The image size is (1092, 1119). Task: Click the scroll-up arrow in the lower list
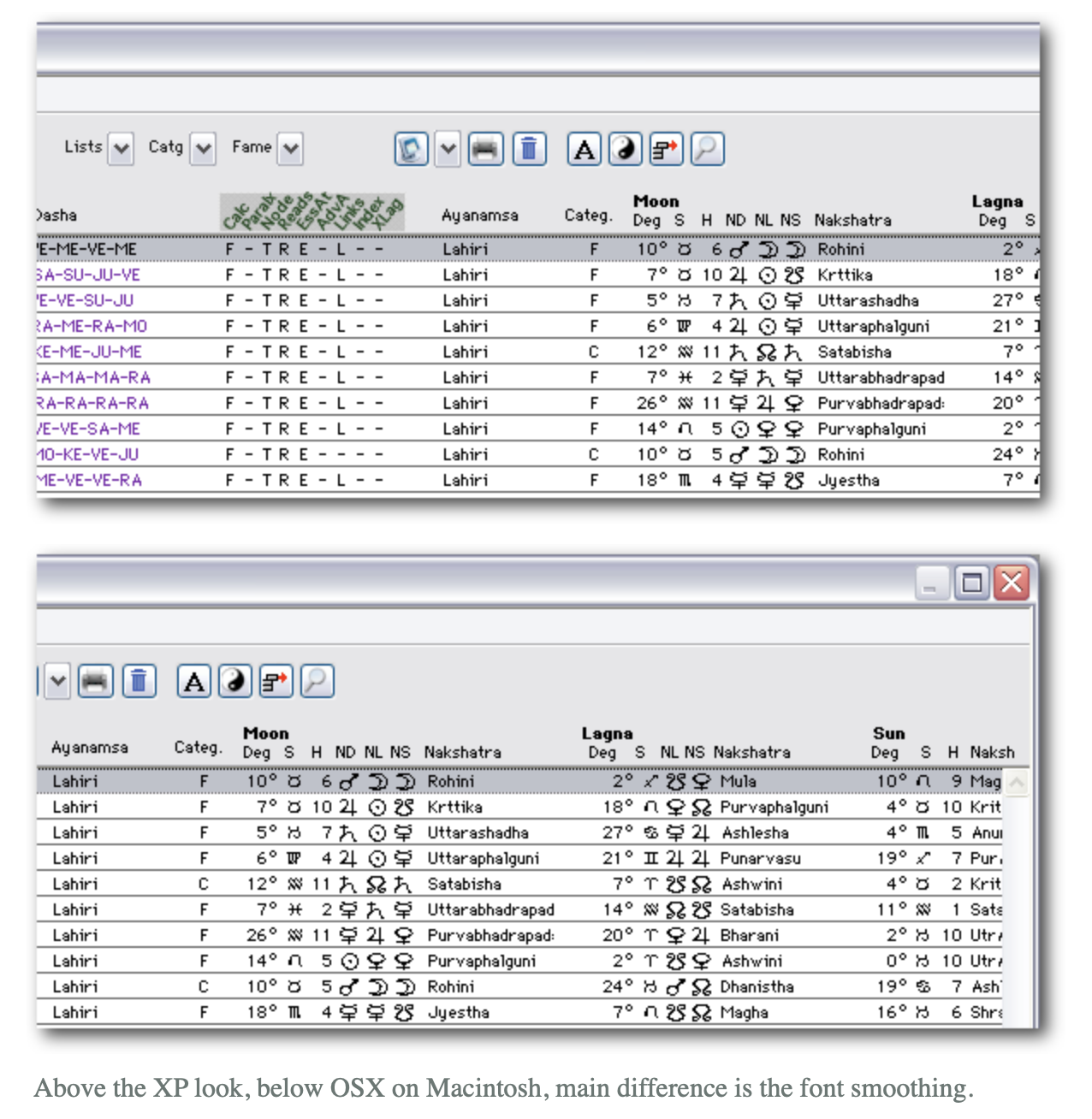pos(1017,782)
